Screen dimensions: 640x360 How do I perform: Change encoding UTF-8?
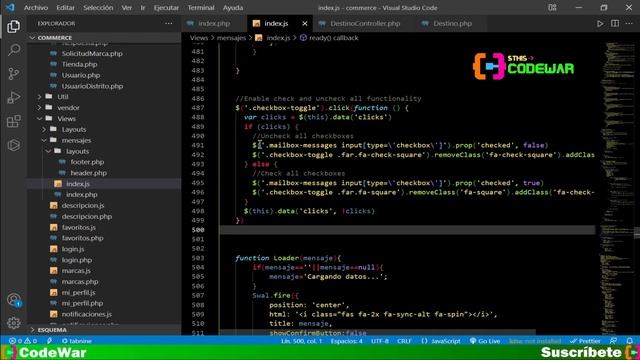coord(380,341)
